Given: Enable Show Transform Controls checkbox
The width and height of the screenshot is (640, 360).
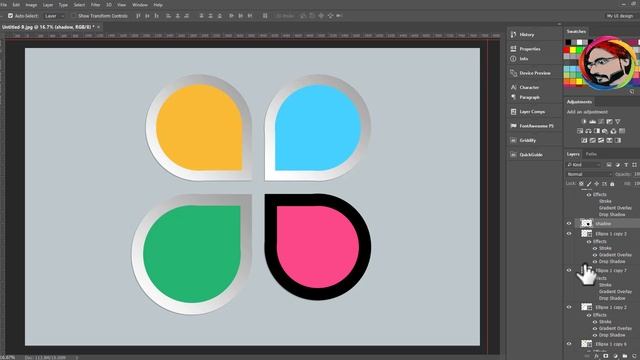Looking at the screenshot, I should [x=74, y=16].
